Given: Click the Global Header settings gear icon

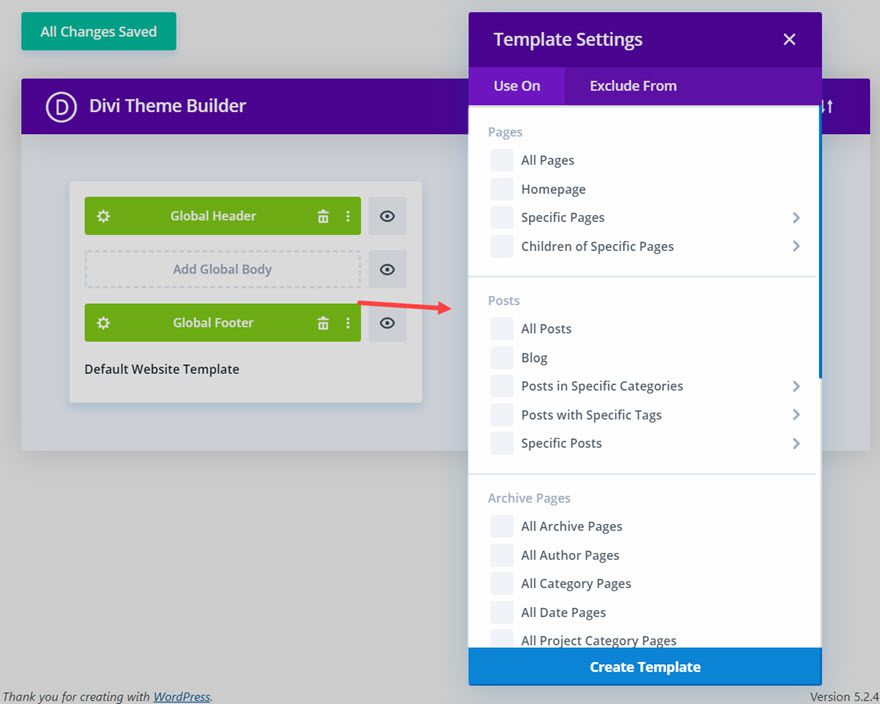Looking at the screenshot, I should click(x=103, y=216).
